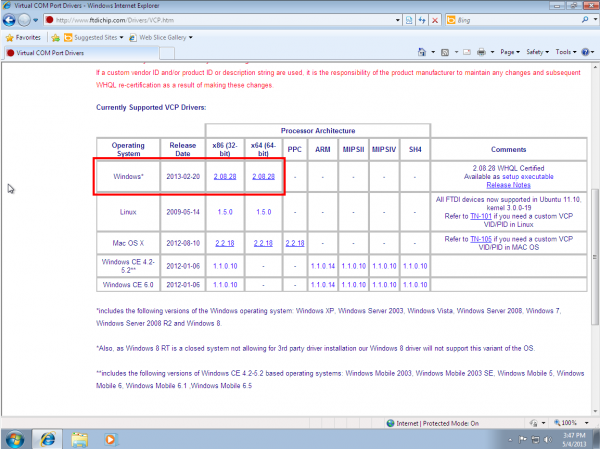Click the Compatibility View icon
This screenshot has height=449, width=600.
(x=409, y=20)
